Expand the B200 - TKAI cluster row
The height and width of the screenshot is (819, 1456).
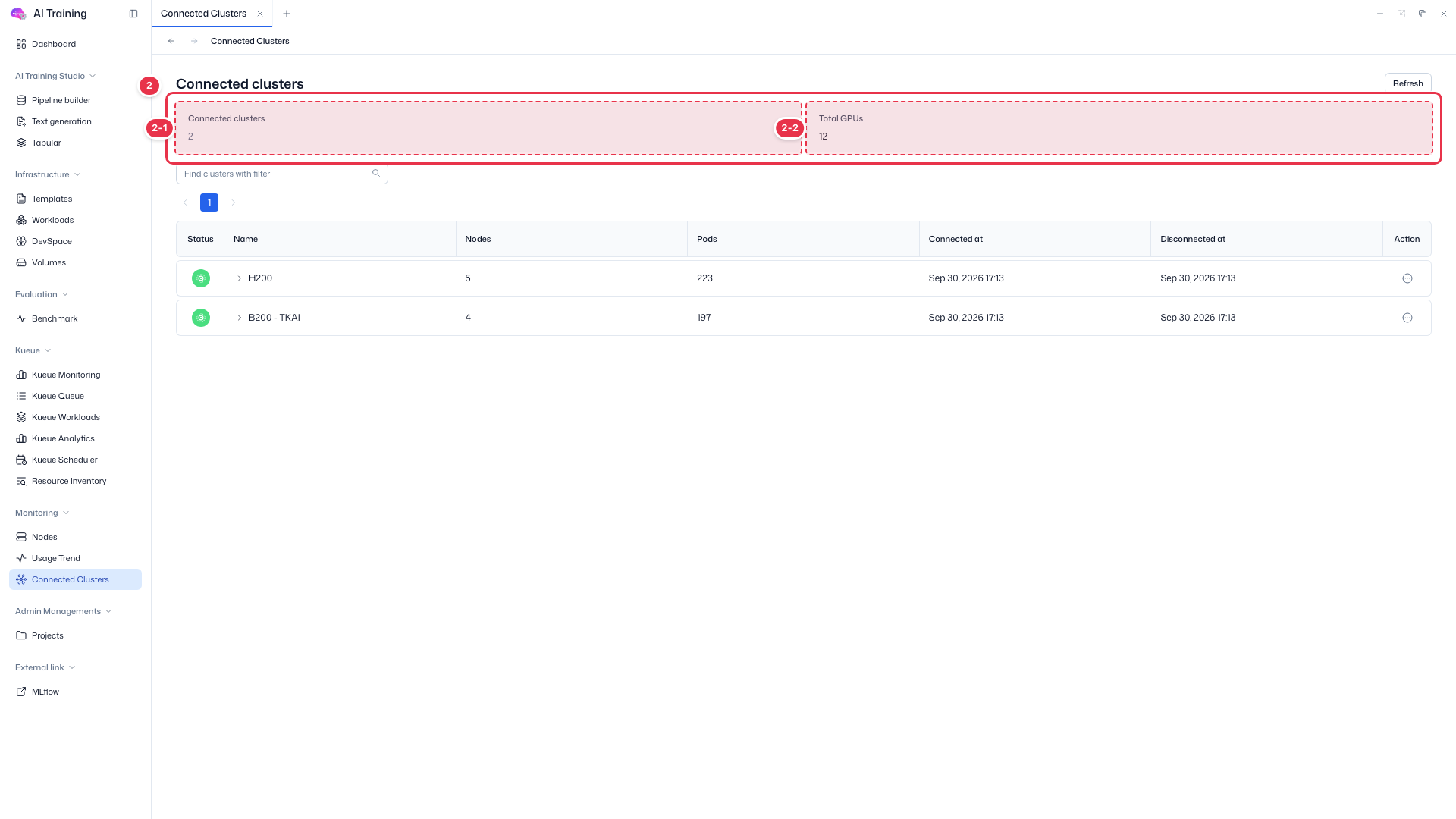pos(240,318)
